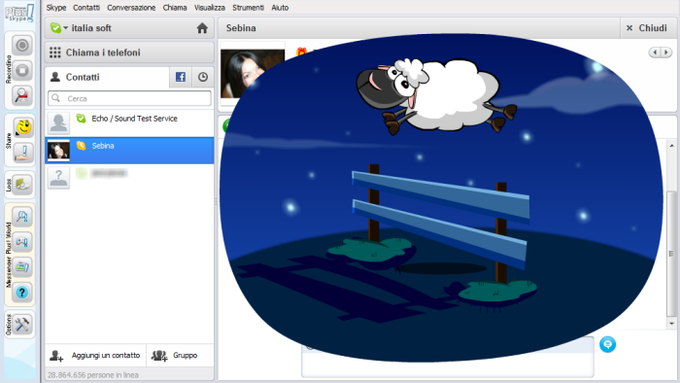This screenshot has height=383, width=680.
Task: Open the status dropdown next to italia soft
Action: tap(65, 28)
